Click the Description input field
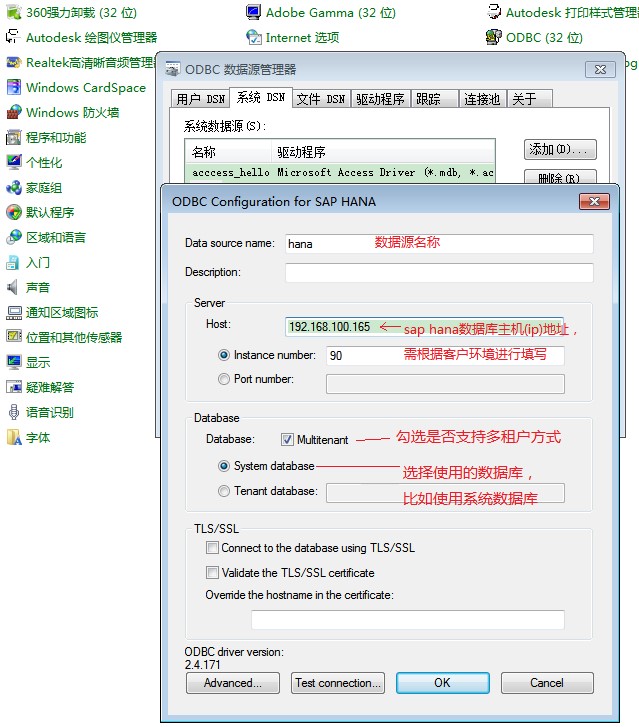 [x=438, y=273]
